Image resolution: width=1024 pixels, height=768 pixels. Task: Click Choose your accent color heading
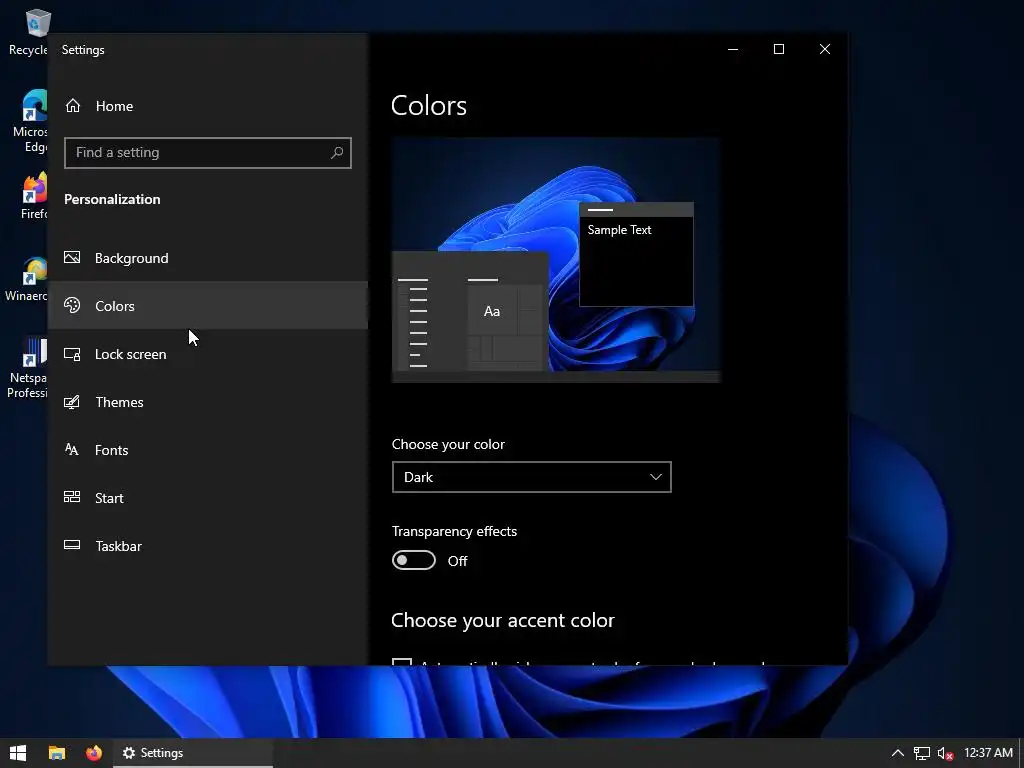(503, 620)
